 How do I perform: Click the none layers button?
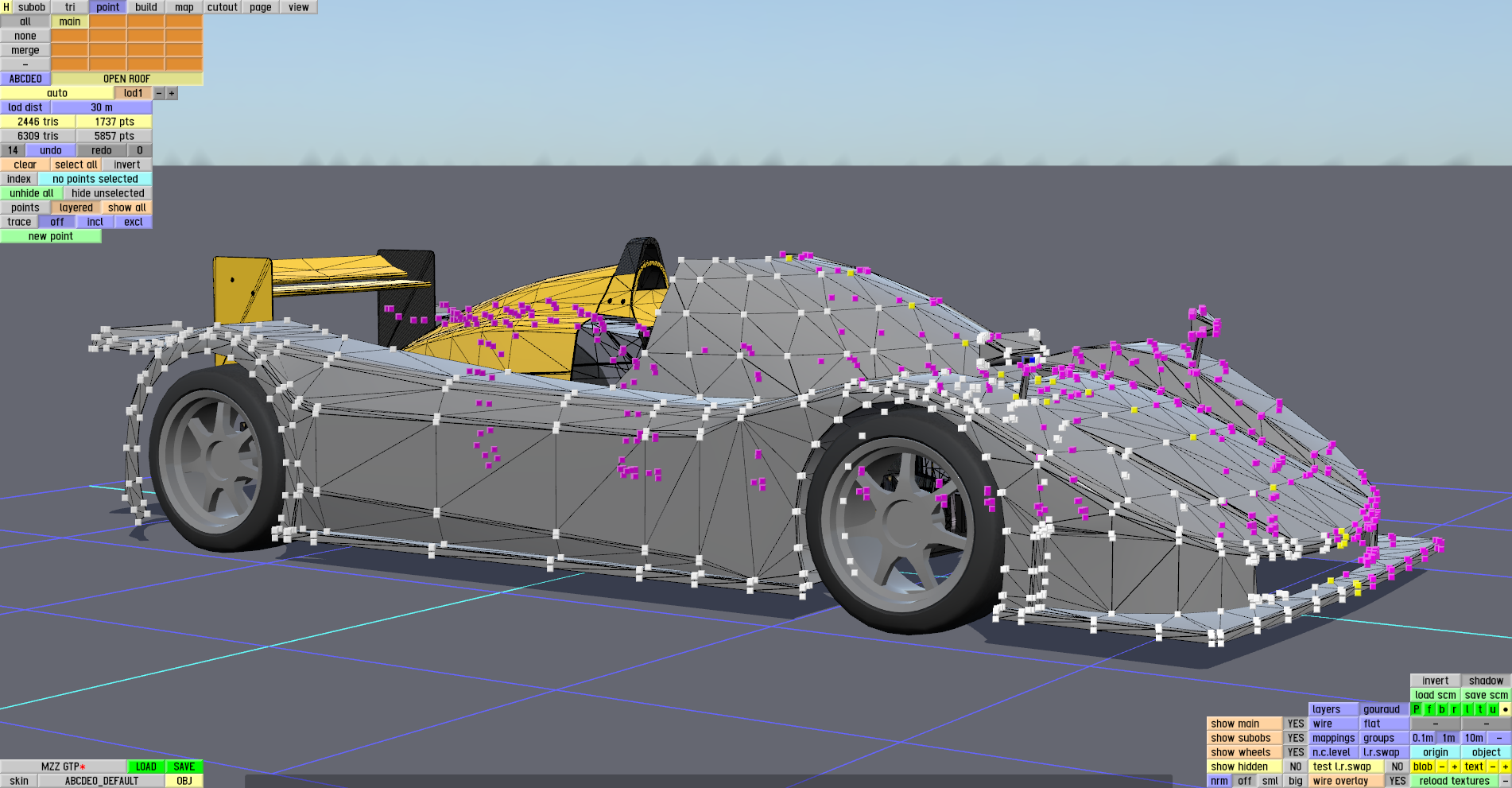pyautogui.click(x=25, y=36)
